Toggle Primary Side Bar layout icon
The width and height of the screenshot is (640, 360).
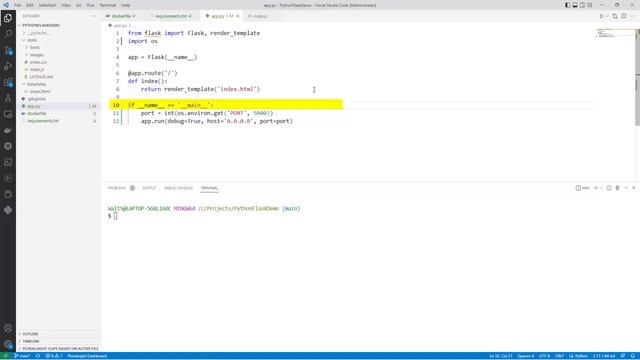(x=567, y=5)
